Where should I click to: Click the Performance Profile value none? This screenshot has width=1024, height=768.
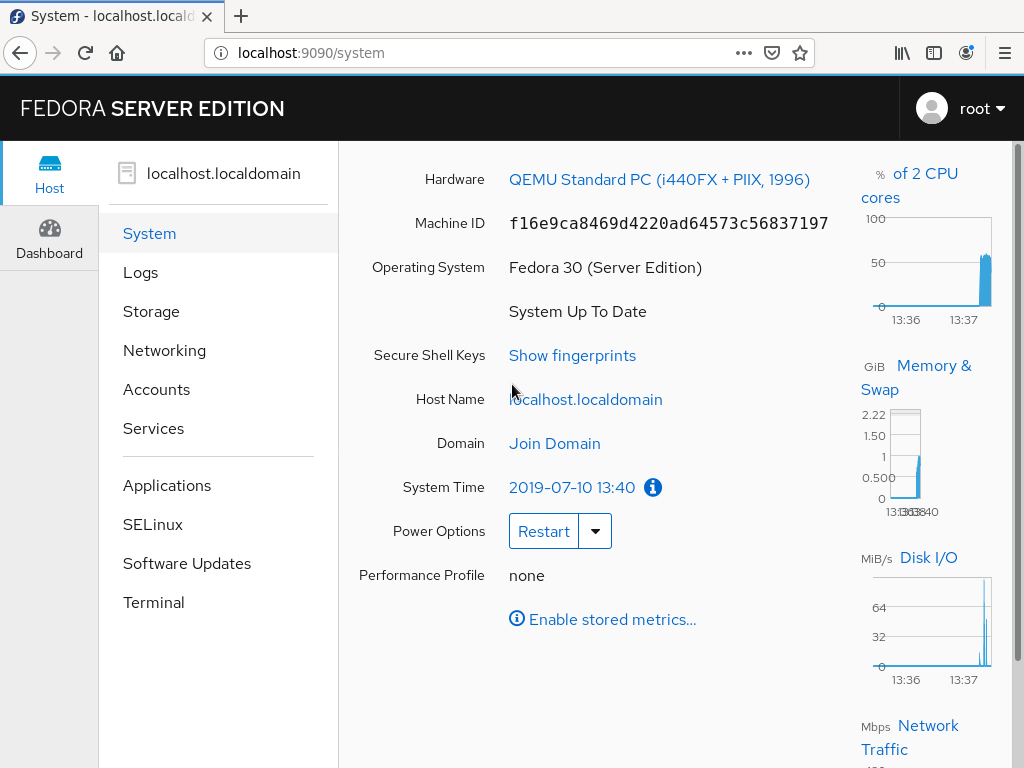coord(526,575)
